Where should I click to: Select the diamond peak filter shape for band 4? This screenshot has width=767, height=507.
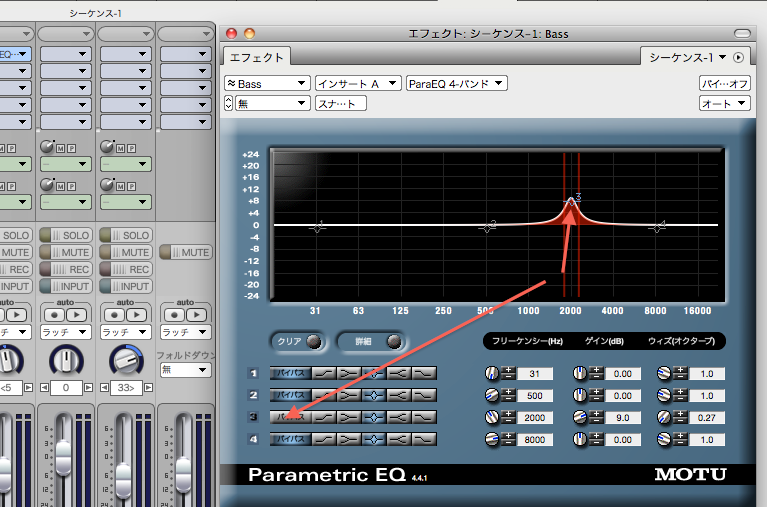[374, 439]
